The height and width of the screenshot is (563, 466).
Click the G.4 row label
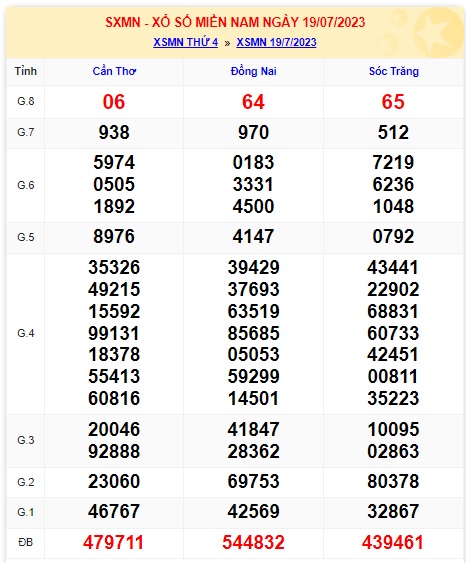25,333
